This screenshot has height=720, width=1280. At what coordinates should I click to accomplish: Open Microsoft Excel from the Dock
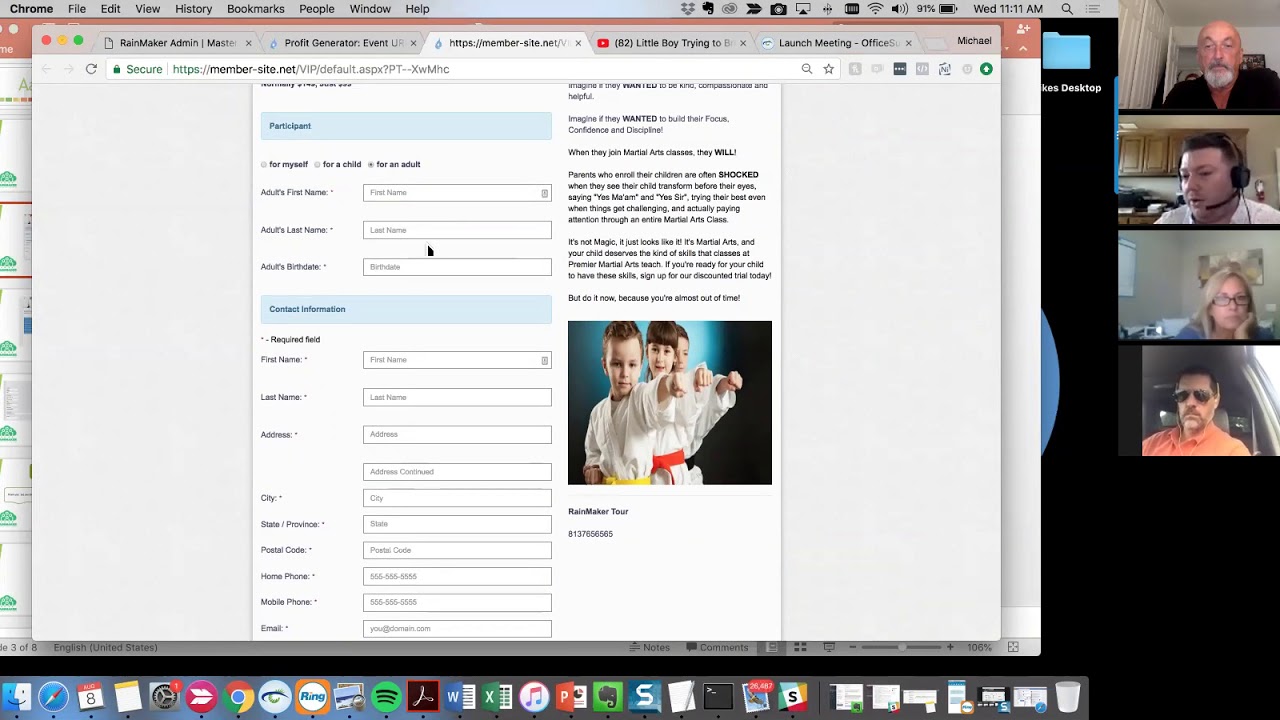[x=497, y=696]
